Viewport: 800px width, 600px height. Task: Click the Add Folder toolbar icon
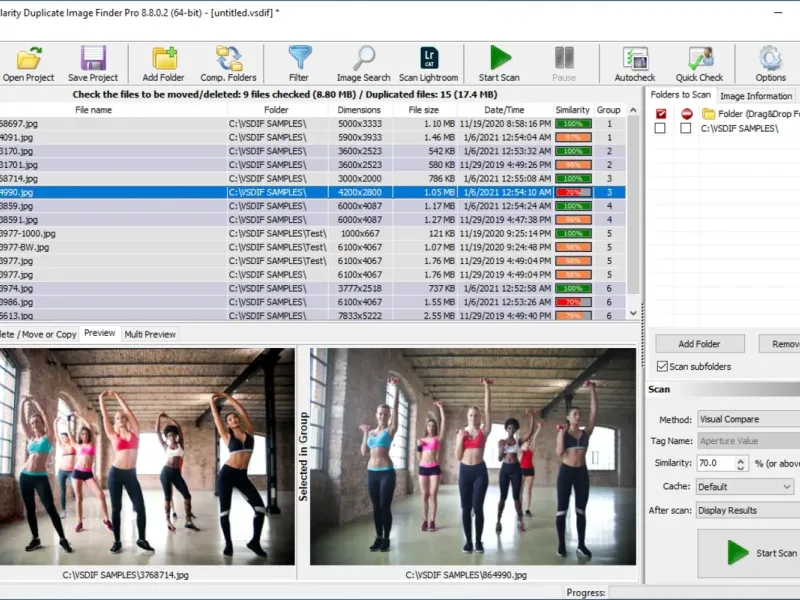point(163,64)
